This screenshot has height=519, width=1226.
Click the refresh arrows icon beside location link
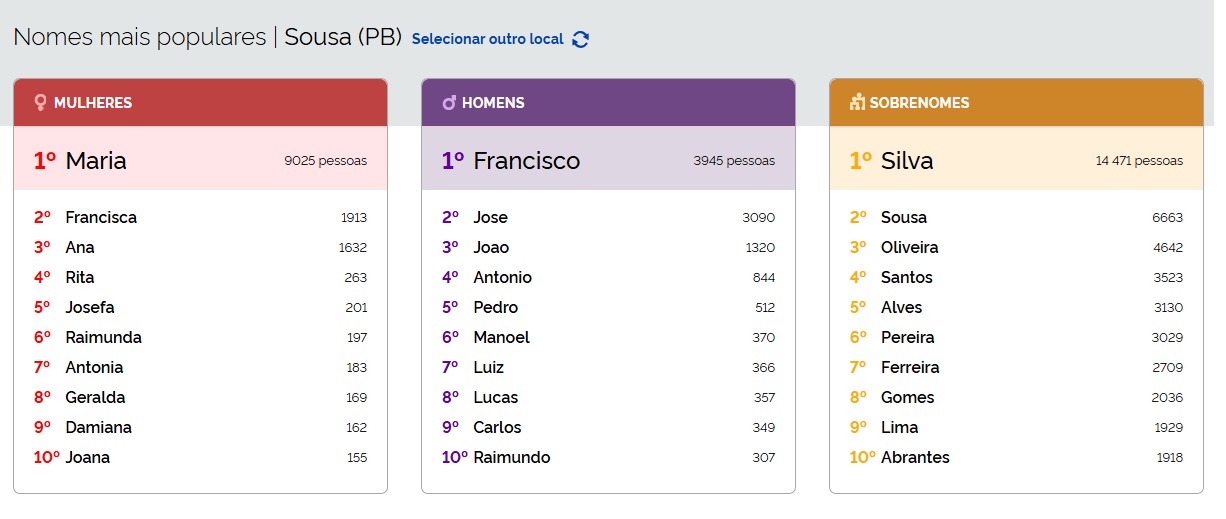(x=581, y=39)
